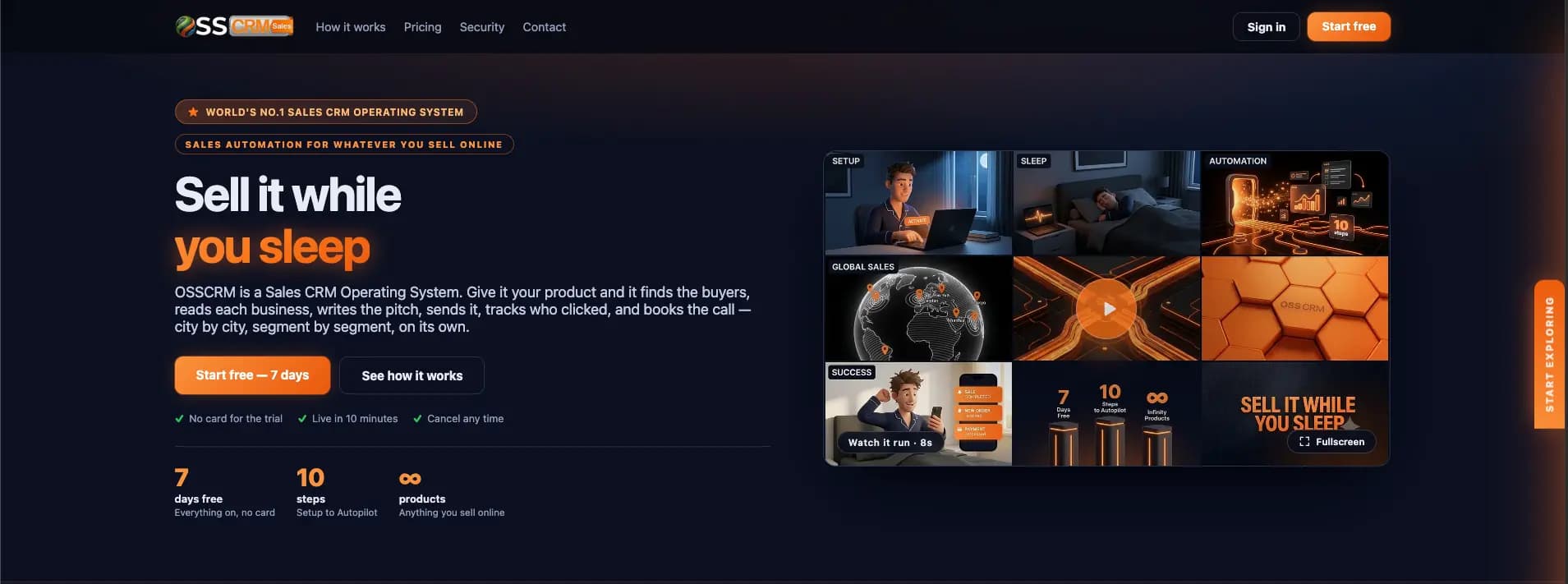Select the Setup video thumbnail

(918, 203)
